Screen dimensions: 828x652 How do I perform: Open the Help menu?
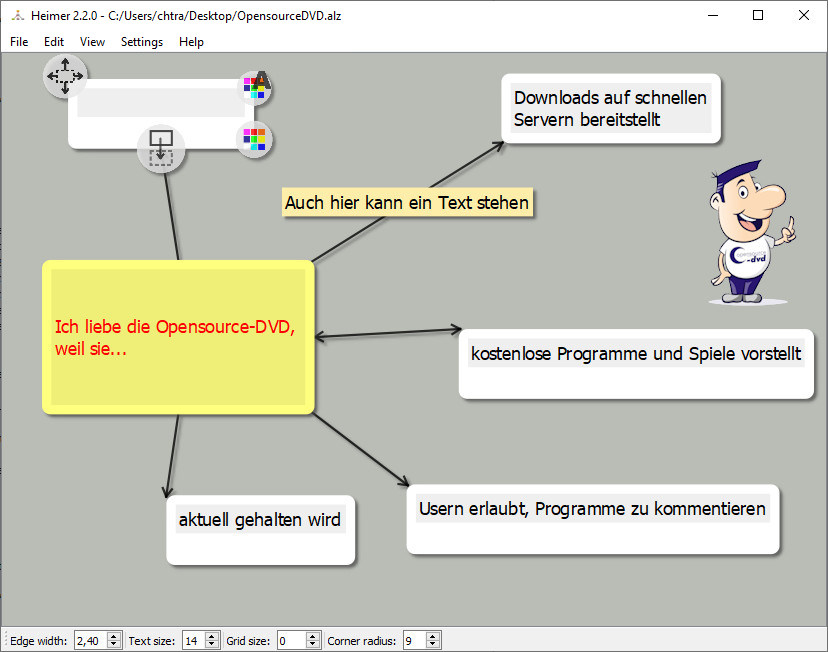[x=191, y=42]
